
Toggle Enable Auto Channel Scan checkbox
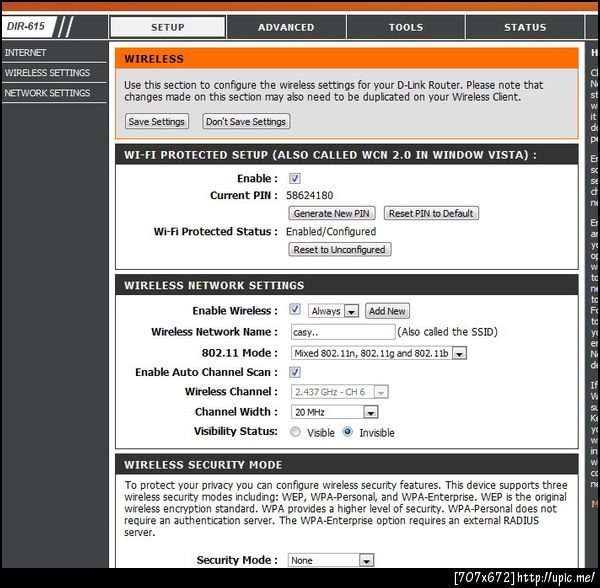(295, 372)
